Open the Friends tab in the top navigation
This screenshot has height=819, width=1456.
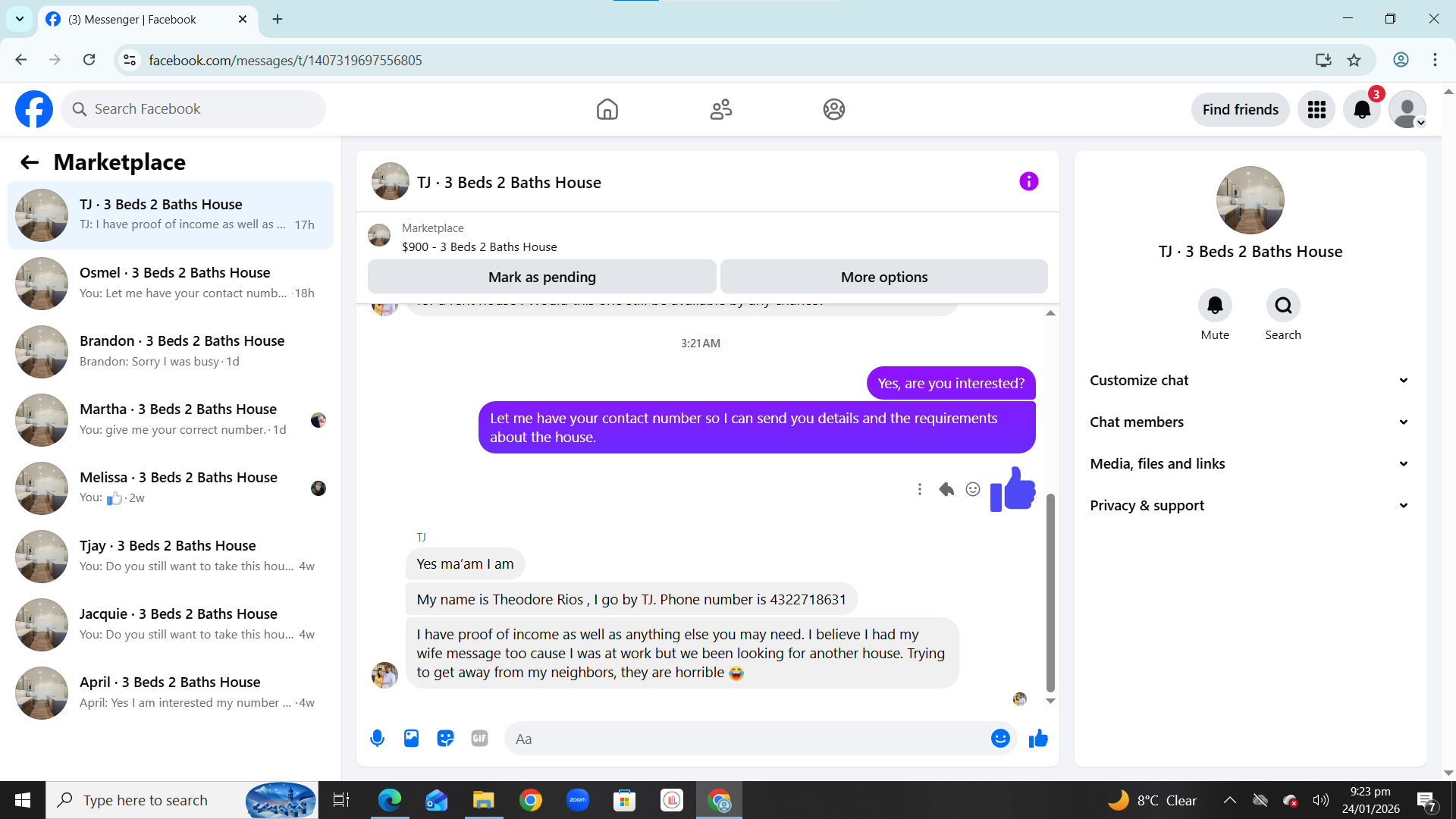[x=720, y=109]
